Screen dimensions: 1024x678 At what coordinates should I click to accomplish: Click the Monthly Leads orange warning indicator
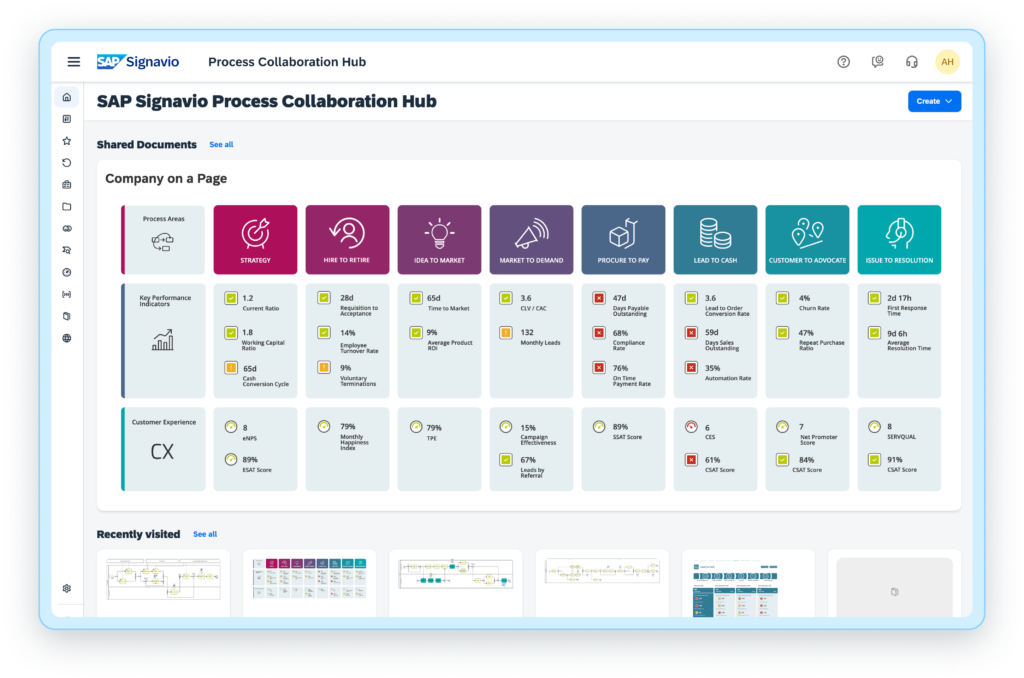(506, 332)
